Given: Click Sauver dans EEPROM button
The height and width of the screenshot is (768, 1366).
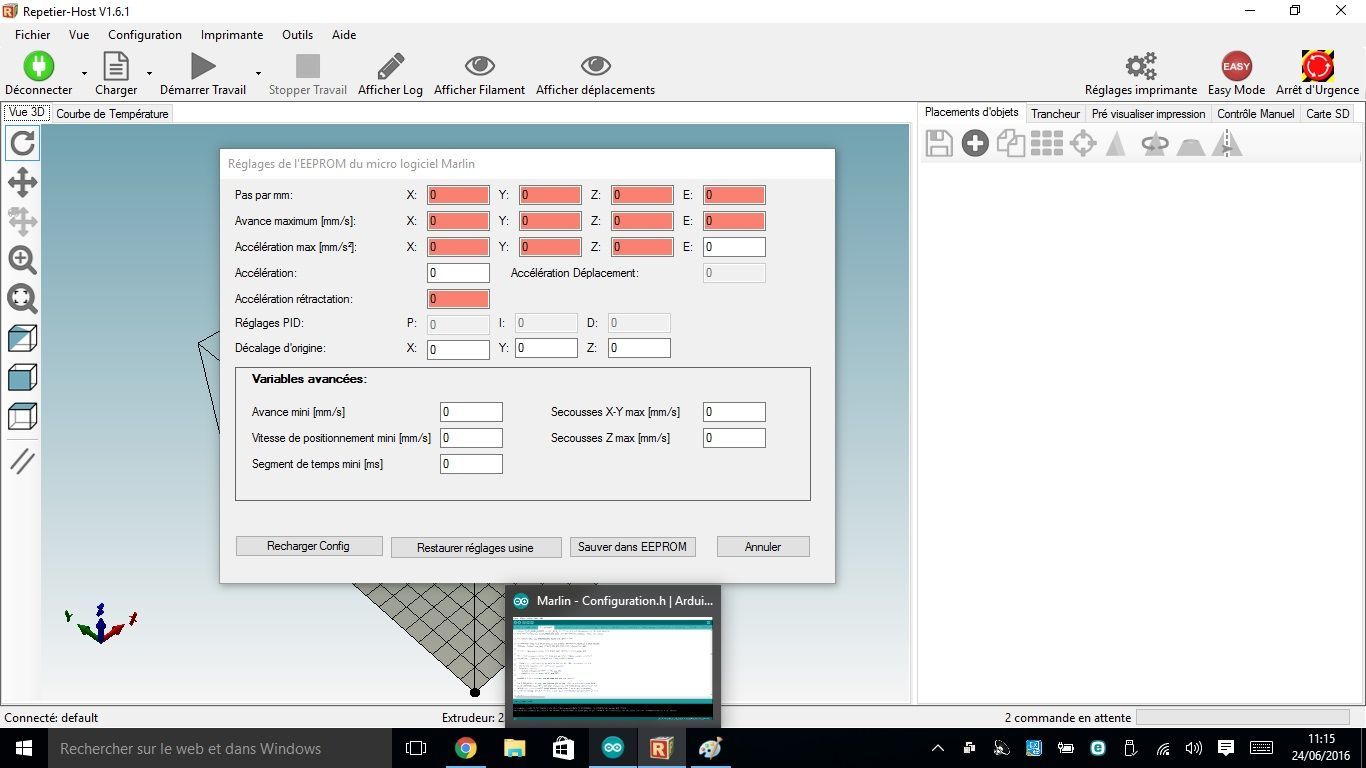Looking at the screenshot, I should pyautogui.click(x=632, y=546).
